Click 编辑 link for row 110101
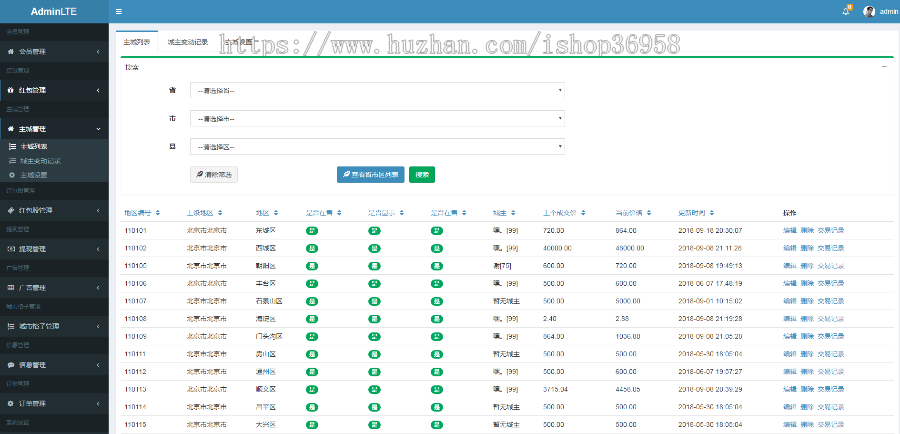This screenshot has height=434, width=900. coord(790,230)
